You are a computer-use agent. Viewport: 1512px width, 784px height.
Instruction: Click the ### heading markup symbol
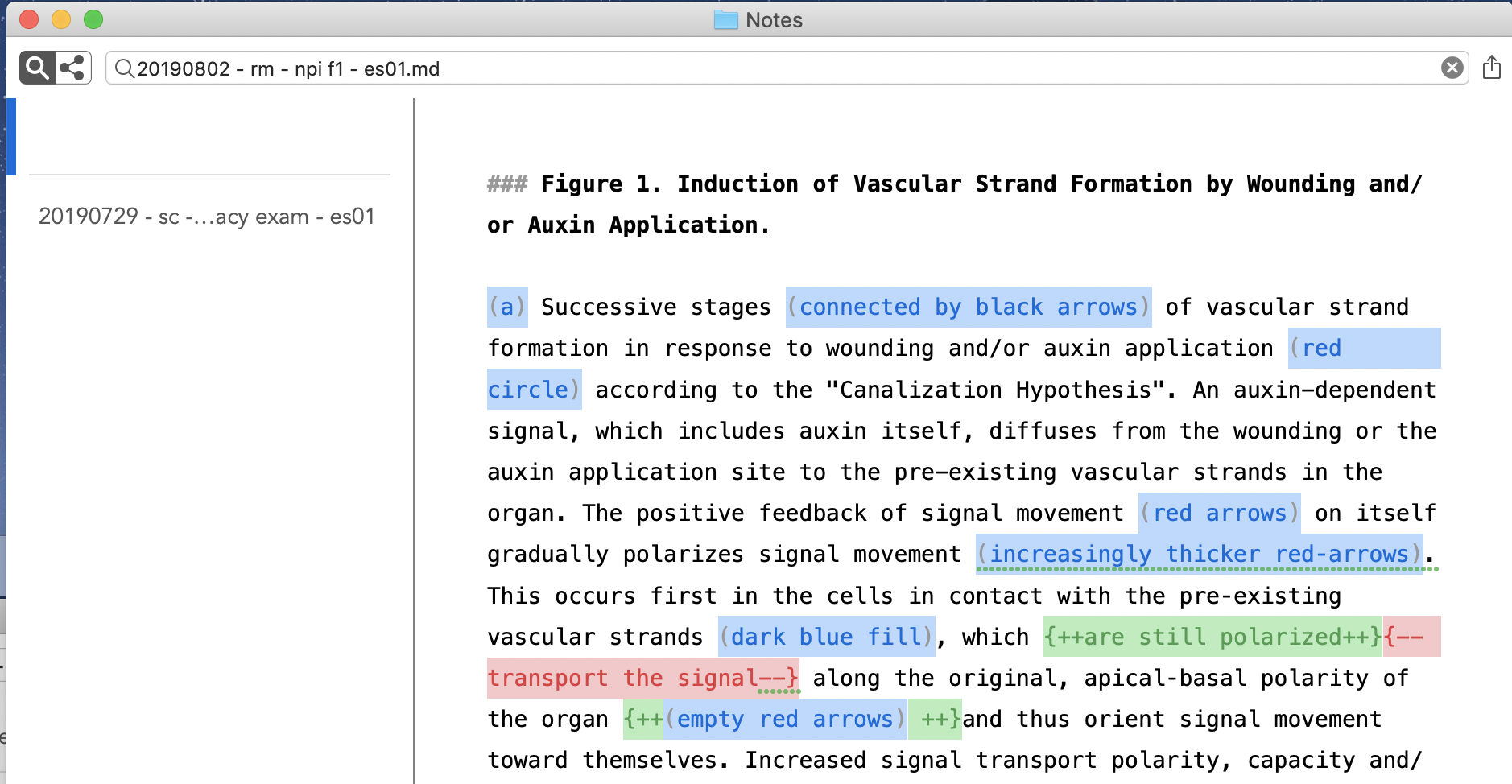506,184
